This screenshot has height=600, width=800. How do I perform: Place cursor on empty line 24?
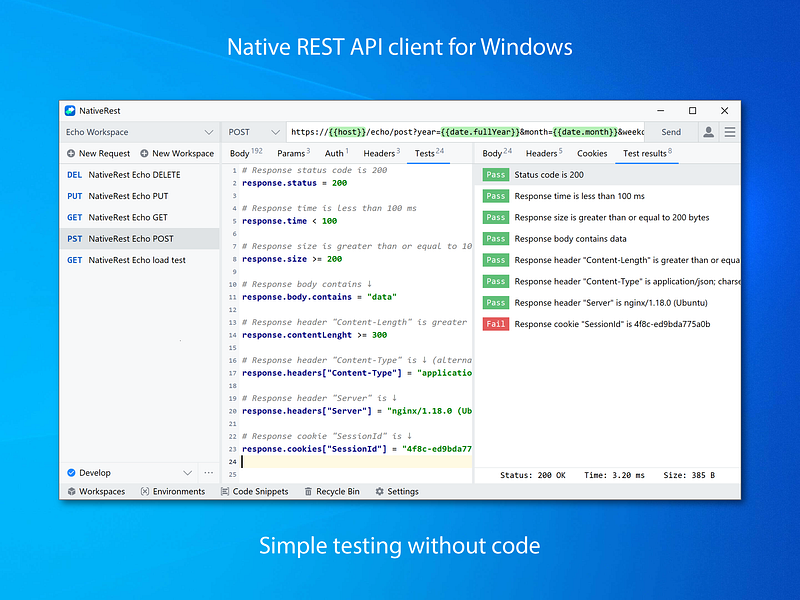(x=356, y=462)
